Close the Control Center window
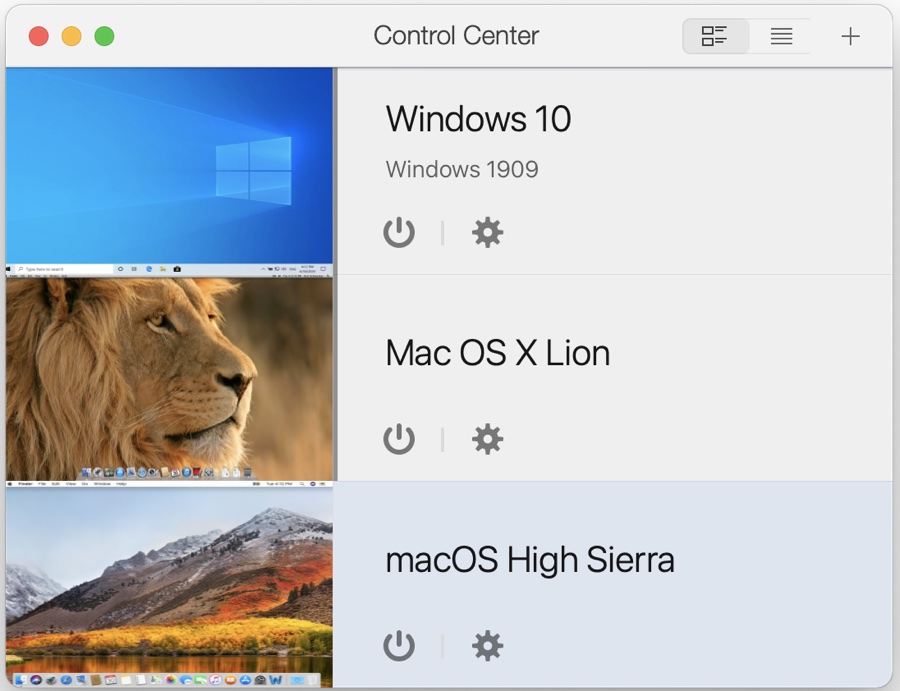Viewport: 900px width, 691px height. [38, 36]
